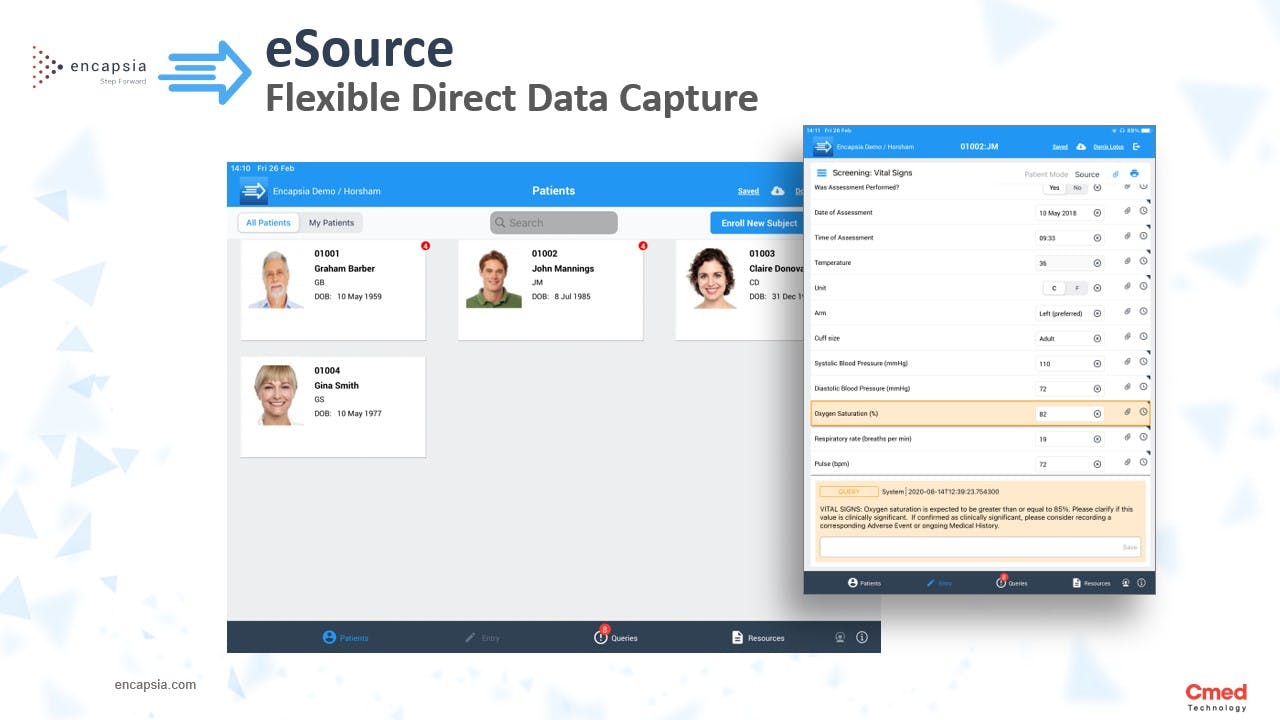
Task: Click the patient Search field
Action: [x=554, y=223]
